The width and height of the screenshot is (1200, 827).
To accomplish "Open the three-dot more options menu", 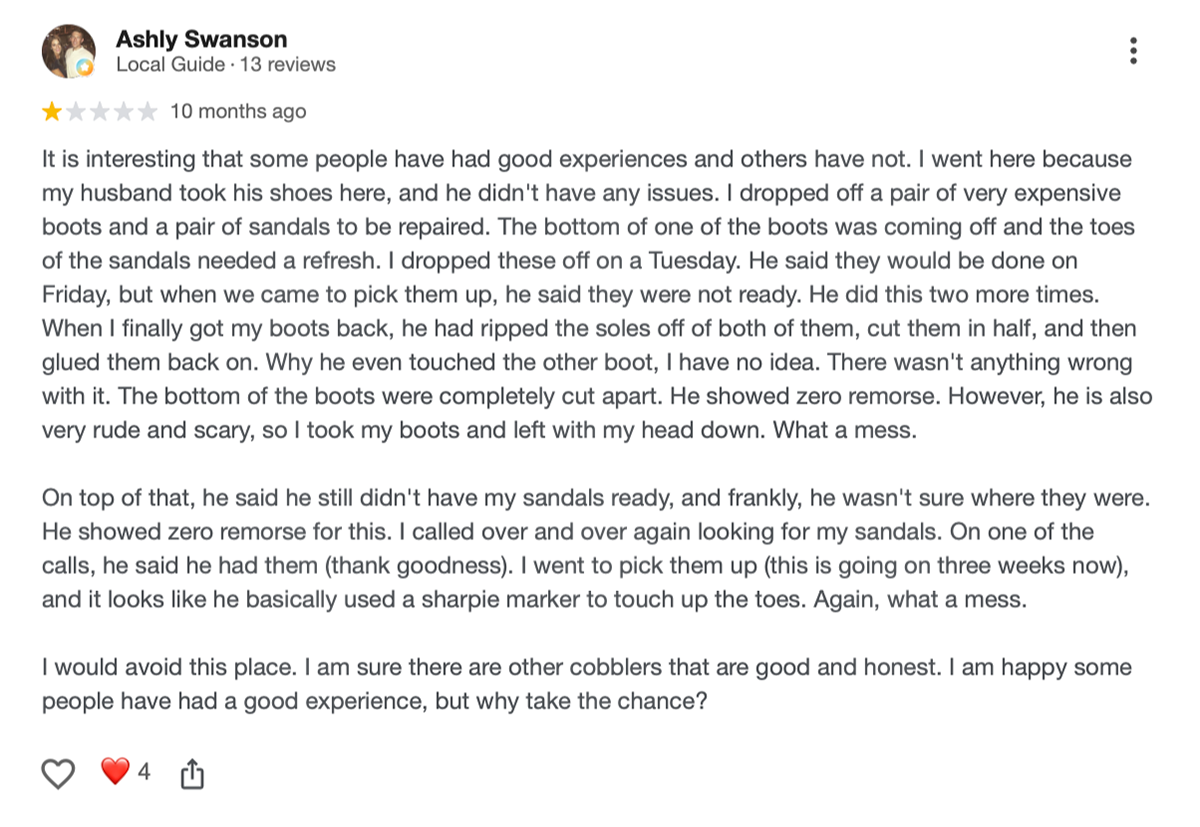I will point(1133,51).
